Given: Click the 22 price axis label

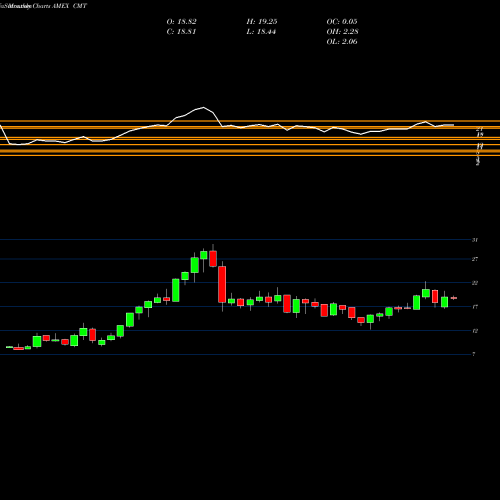Looking at the screenshot, I should pos(475,283).
